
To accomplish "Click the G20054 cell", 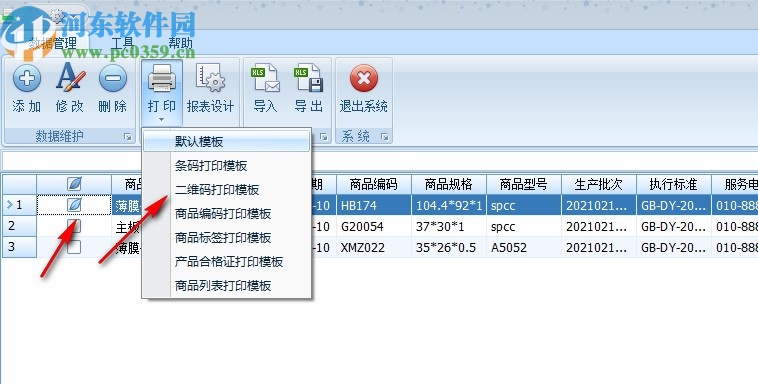I will click(374, 226).
